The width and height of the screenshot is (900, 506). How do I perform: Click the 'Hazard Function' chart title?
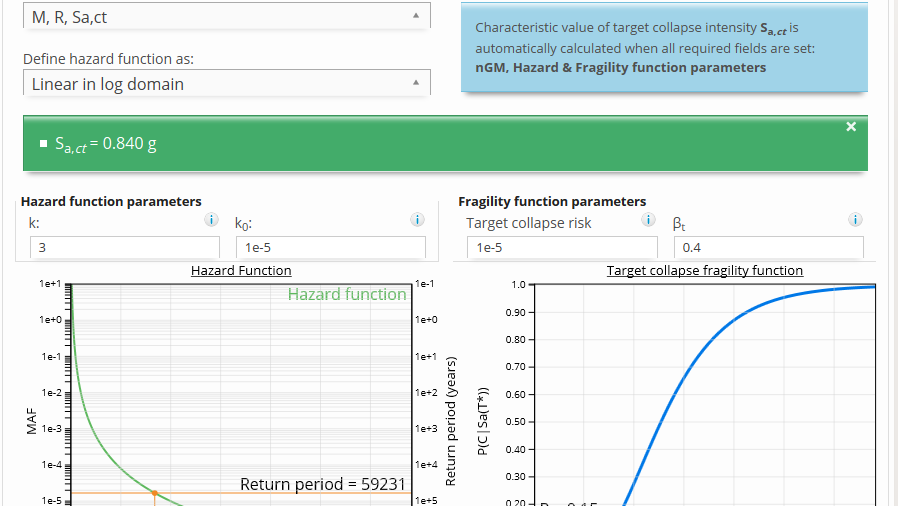click(x=241, y=270)
